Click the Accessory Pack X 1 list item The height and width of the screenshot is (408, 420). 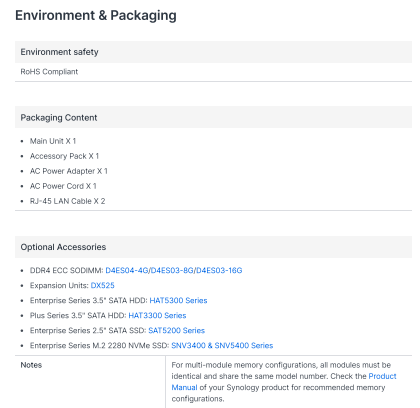[x=64, y=156]
